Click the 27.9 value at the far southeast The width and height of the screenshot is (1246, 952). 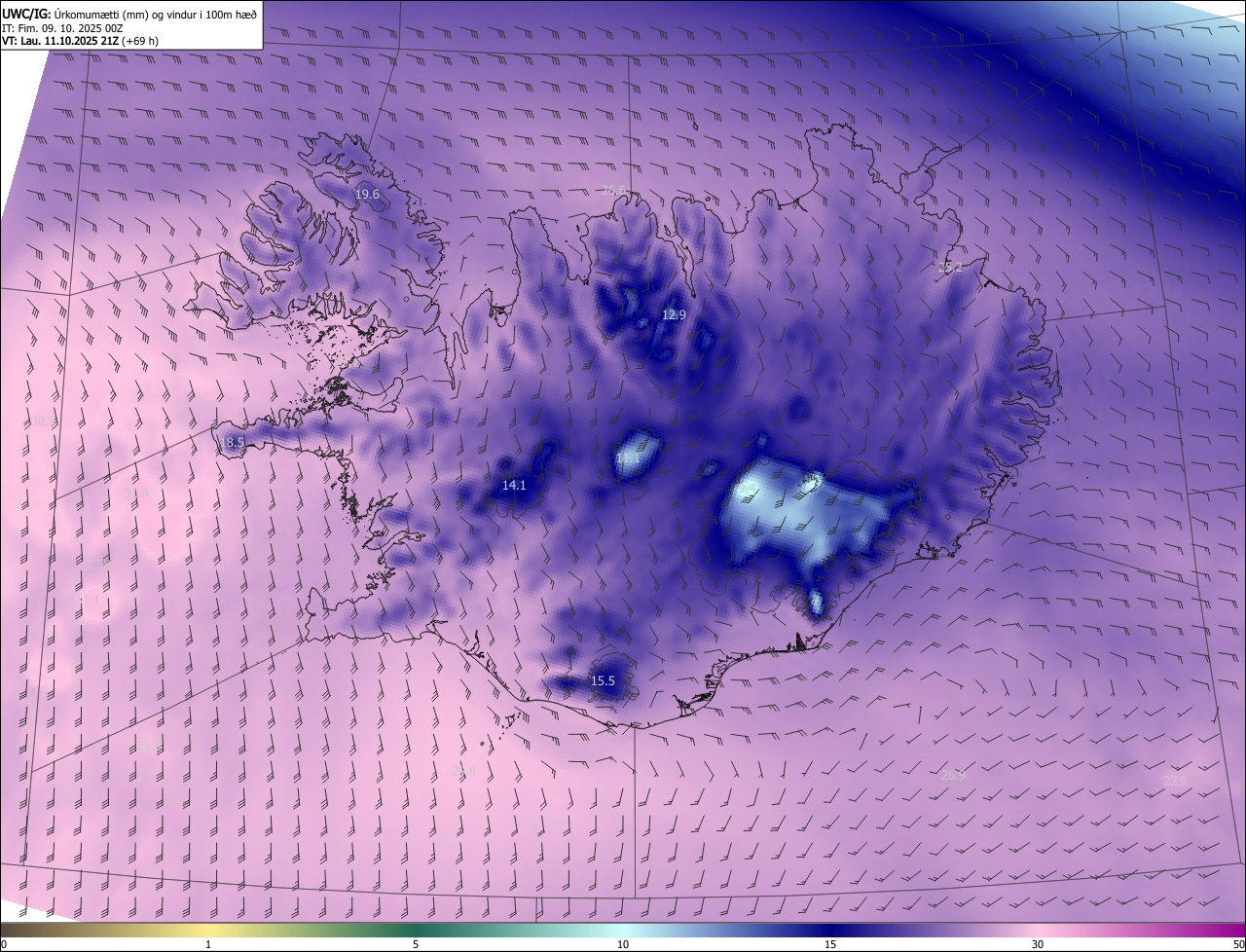[x=1175, y=781]
